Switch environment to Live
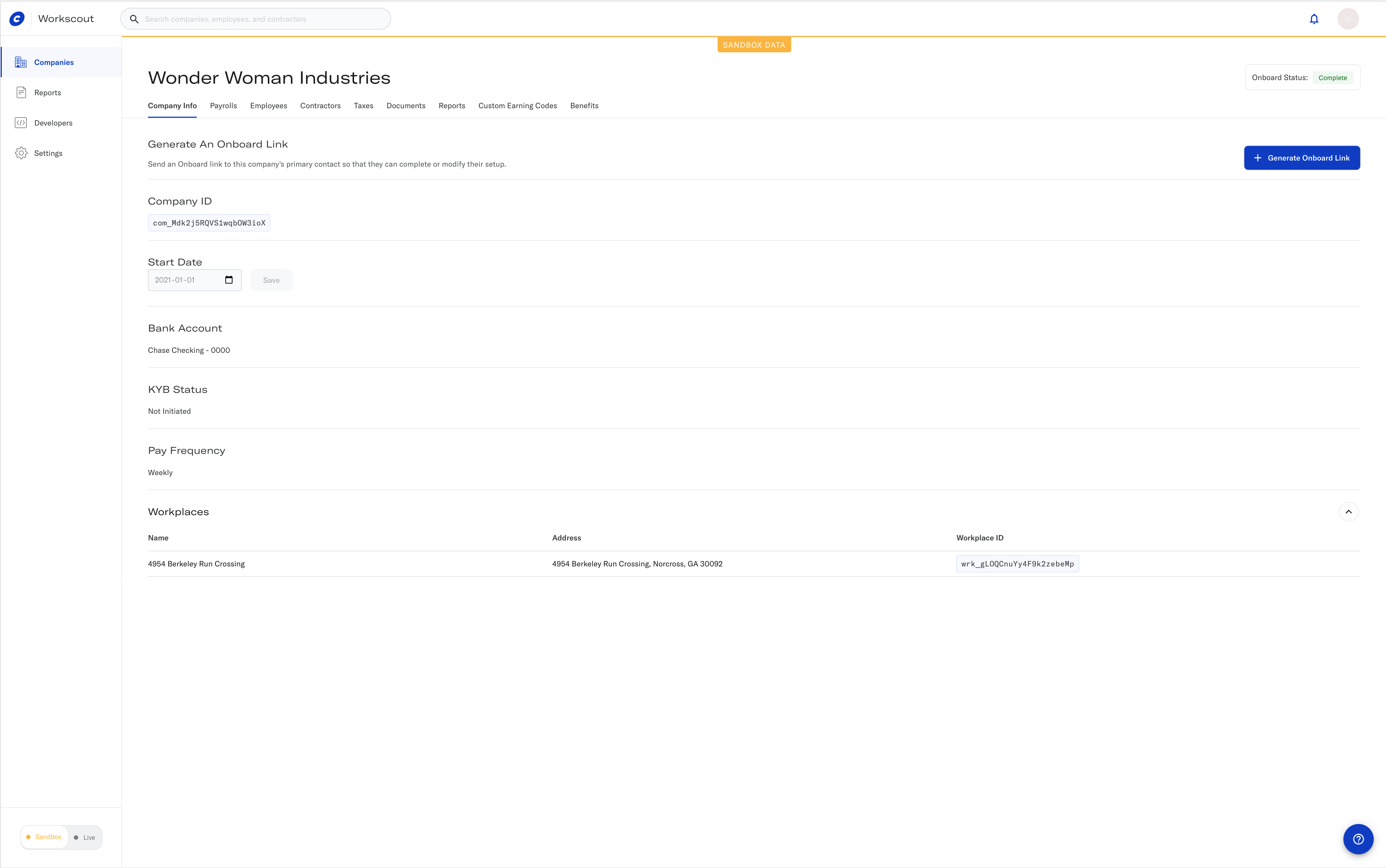1386x868 pixels. 84,838
